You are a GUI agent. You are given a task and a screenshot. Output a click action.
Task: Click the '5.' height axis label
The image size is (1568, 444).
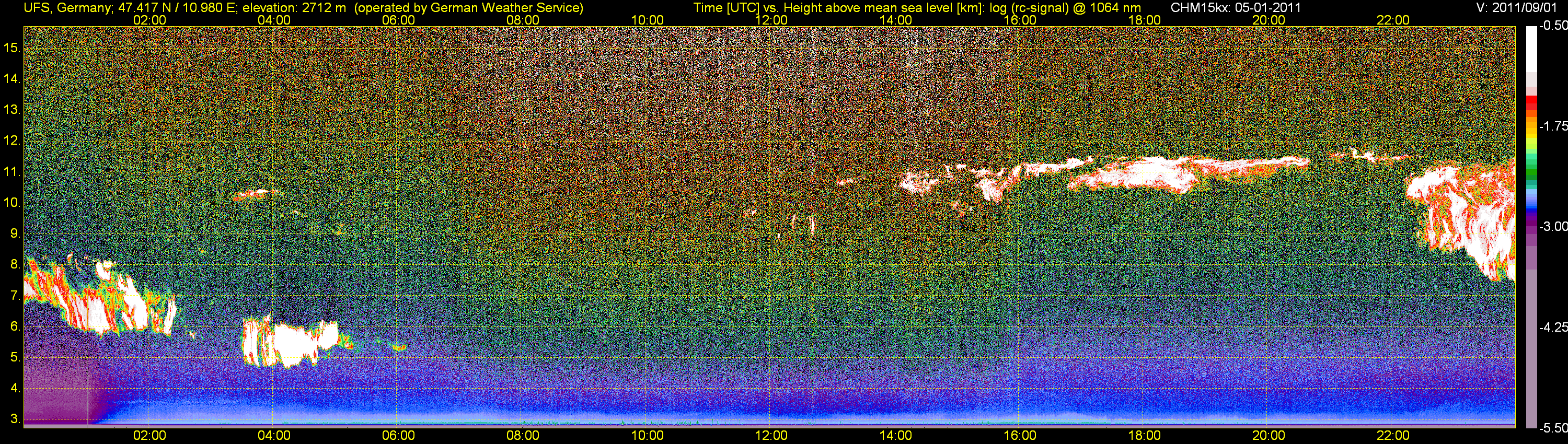click(x=16, y=358)
